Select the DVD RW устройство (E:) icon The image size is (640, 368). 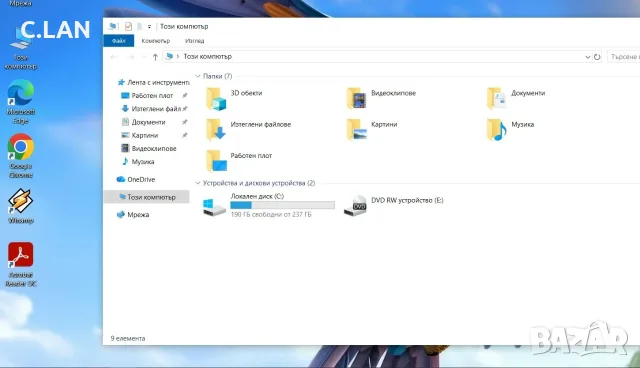click(x=355, y=206)
